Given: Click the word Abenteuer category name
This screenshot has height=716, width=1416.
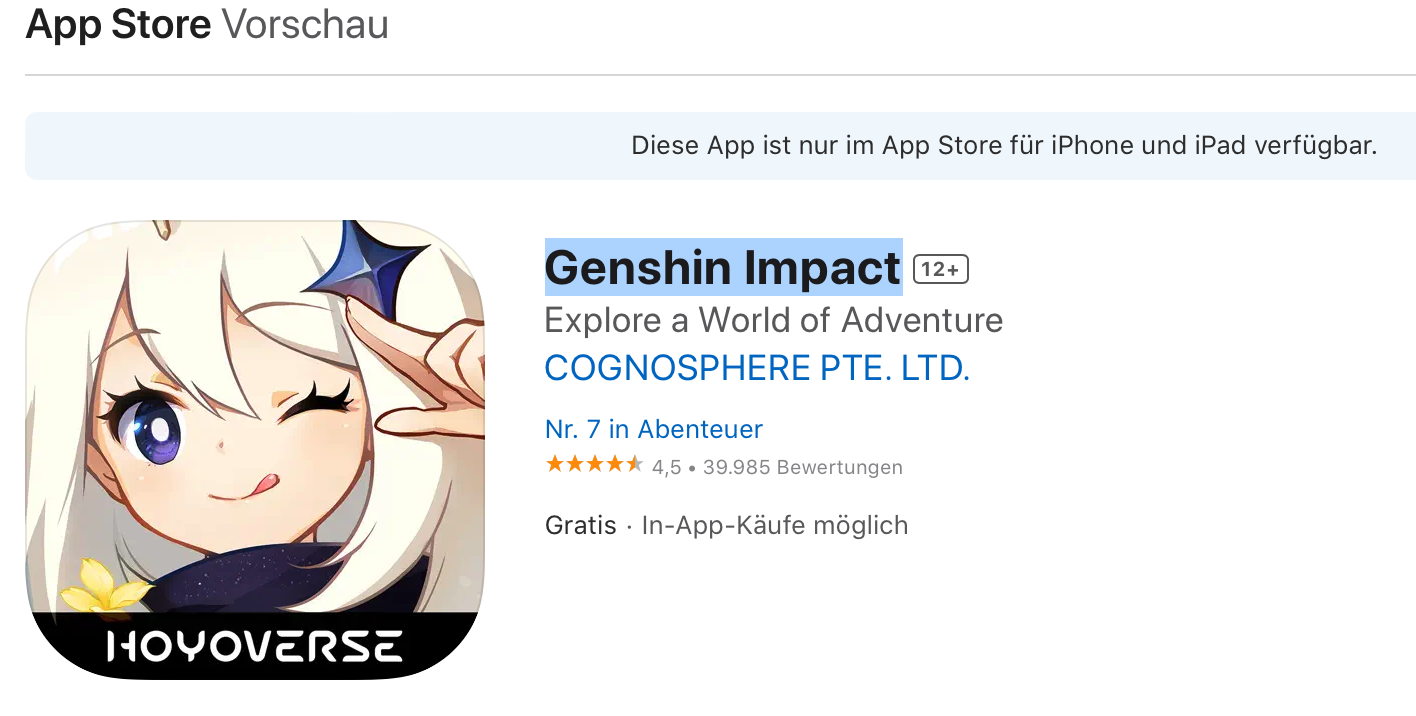Looking at the screenshot, I should pos(700,429).
